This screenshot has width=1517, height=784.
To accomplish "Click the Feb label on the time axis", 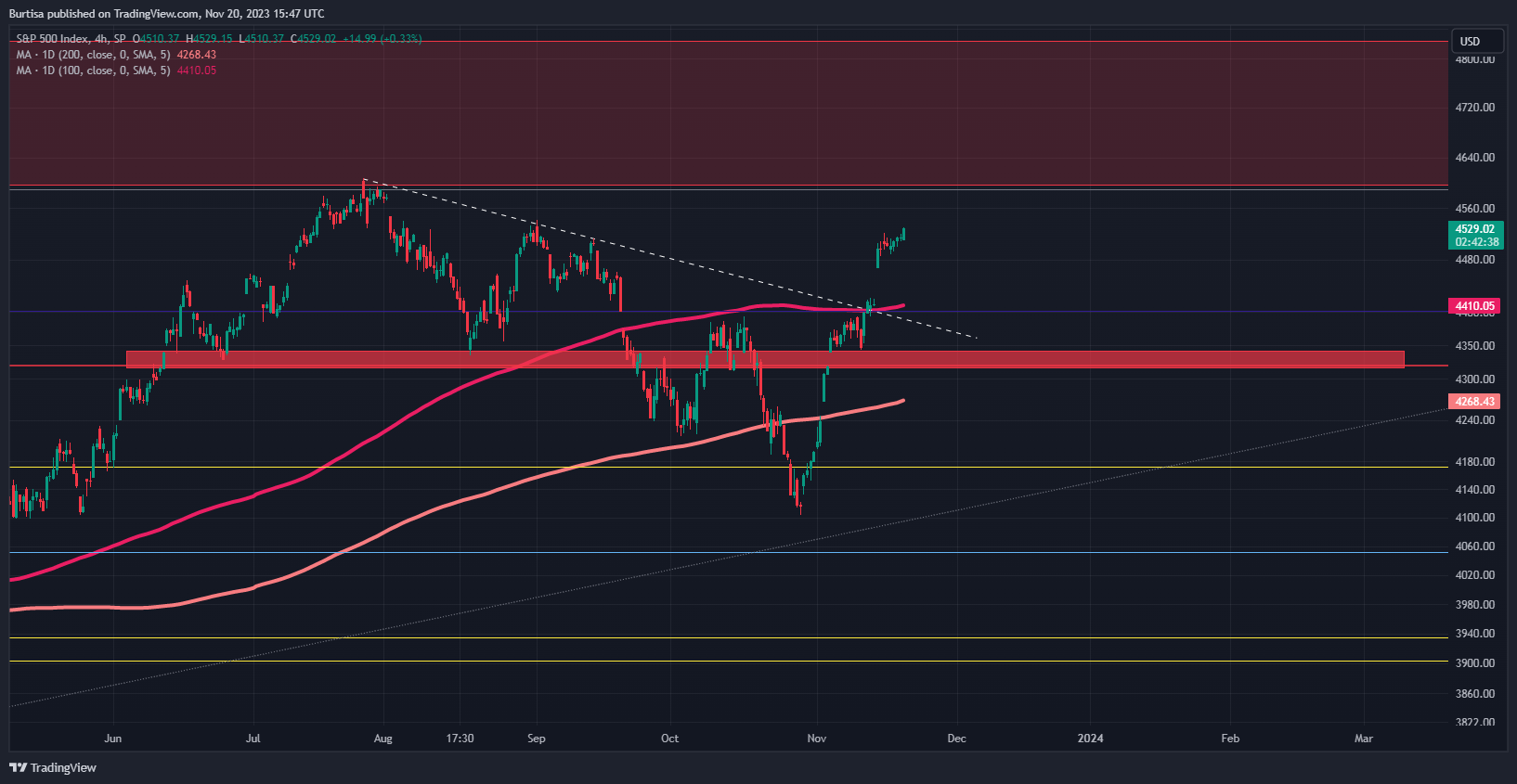I will [1229, 739].
